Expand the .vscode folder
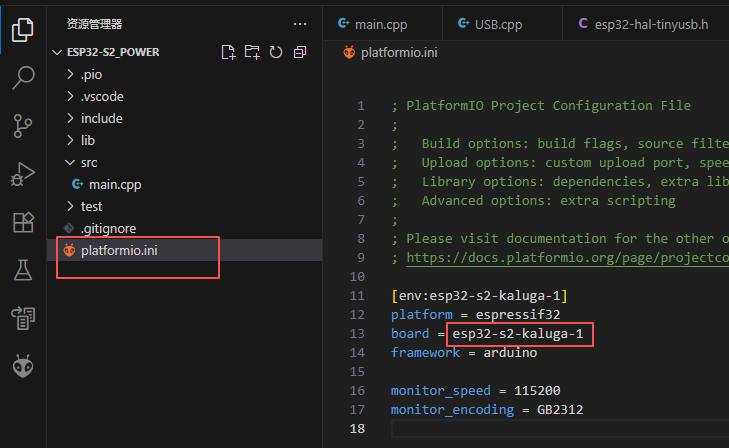Screen dimensions: 729x448 (x=70, y=96)
